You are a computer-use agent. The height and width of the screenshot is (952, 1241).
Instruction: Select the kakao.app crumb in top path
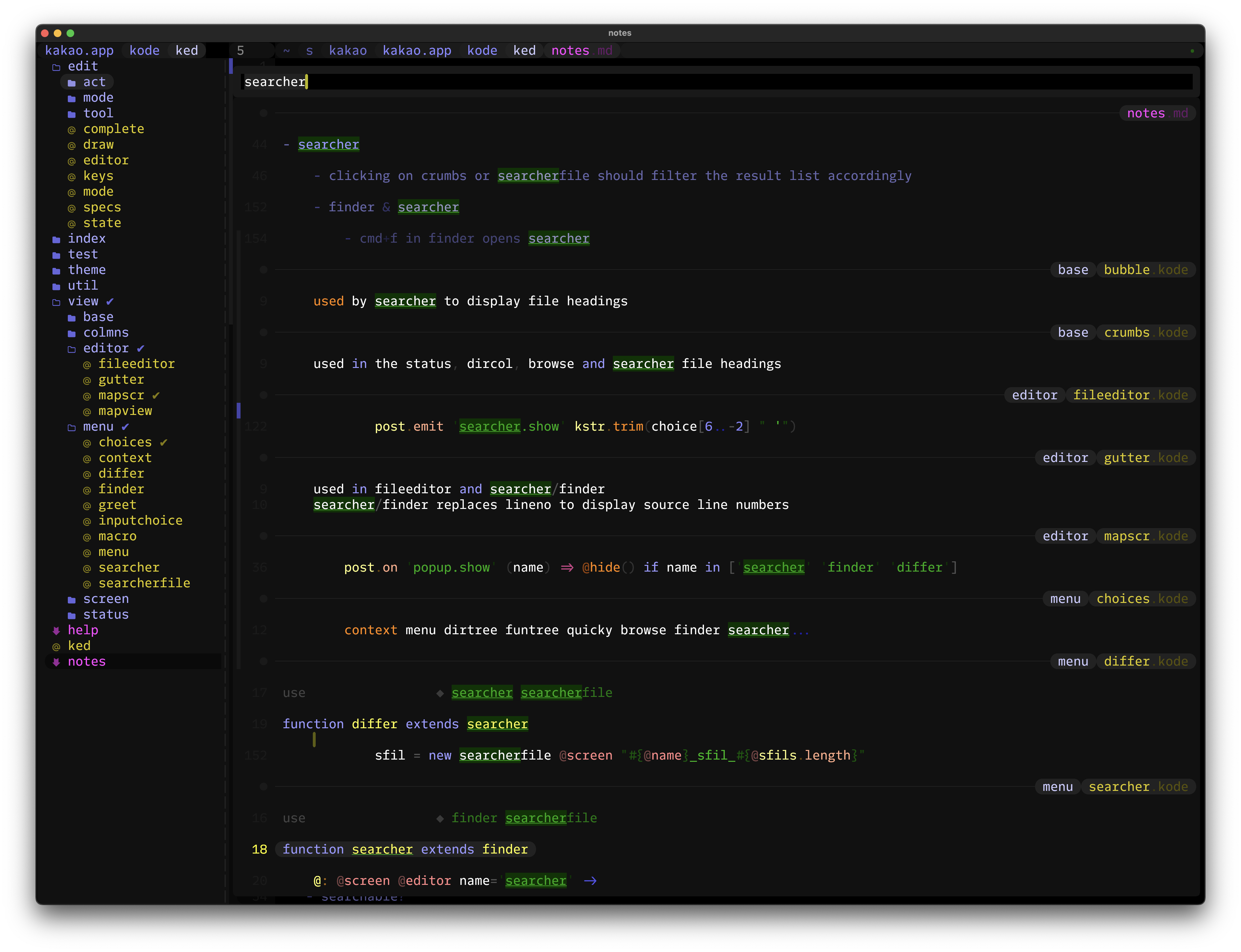(417, 51)
